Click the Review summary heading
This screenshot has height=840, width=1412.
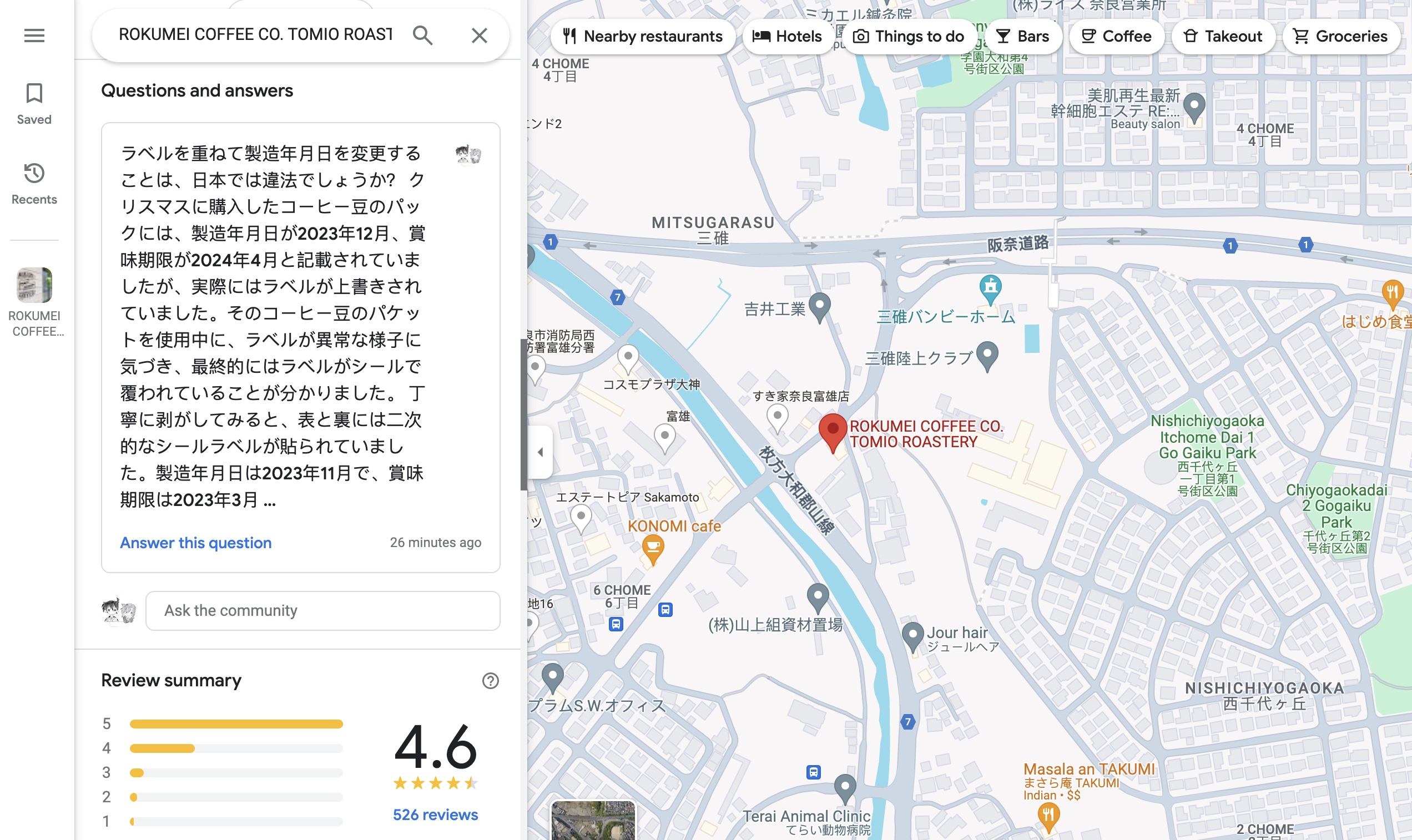tap(171, 680)
